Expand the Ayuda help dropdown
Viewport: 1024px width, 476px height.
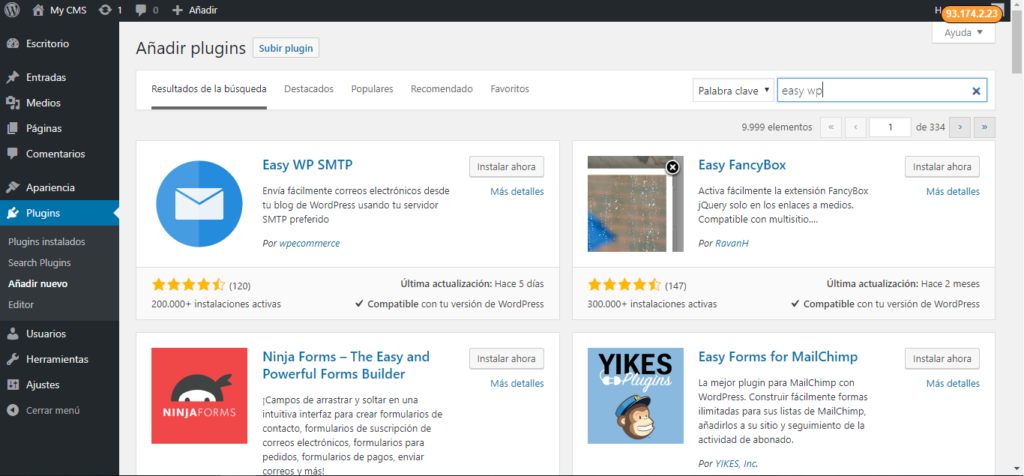click(x=964, y=33)
